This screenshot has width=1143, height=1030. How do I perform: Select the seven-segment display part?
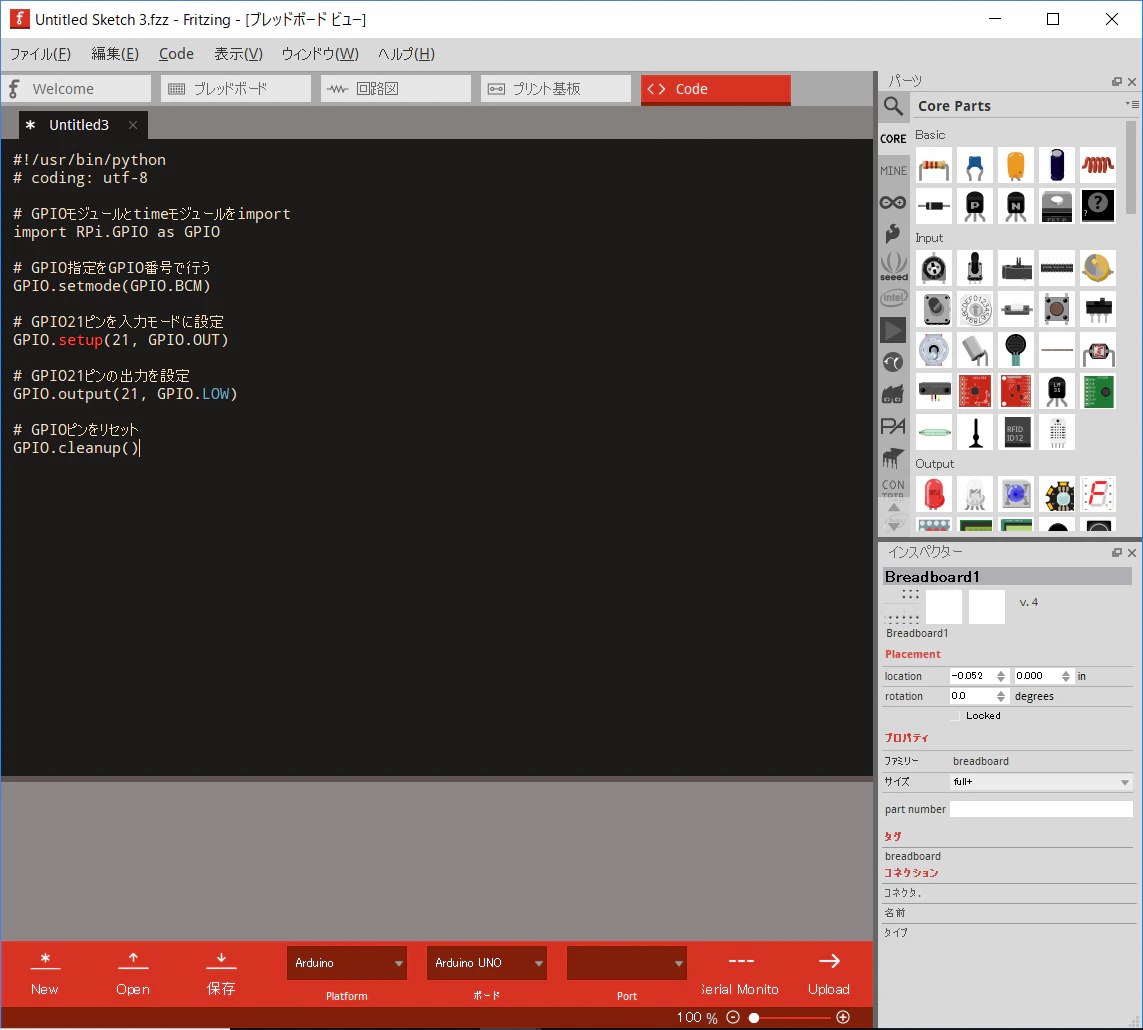pyautogui.click(x=1098, y=494)
